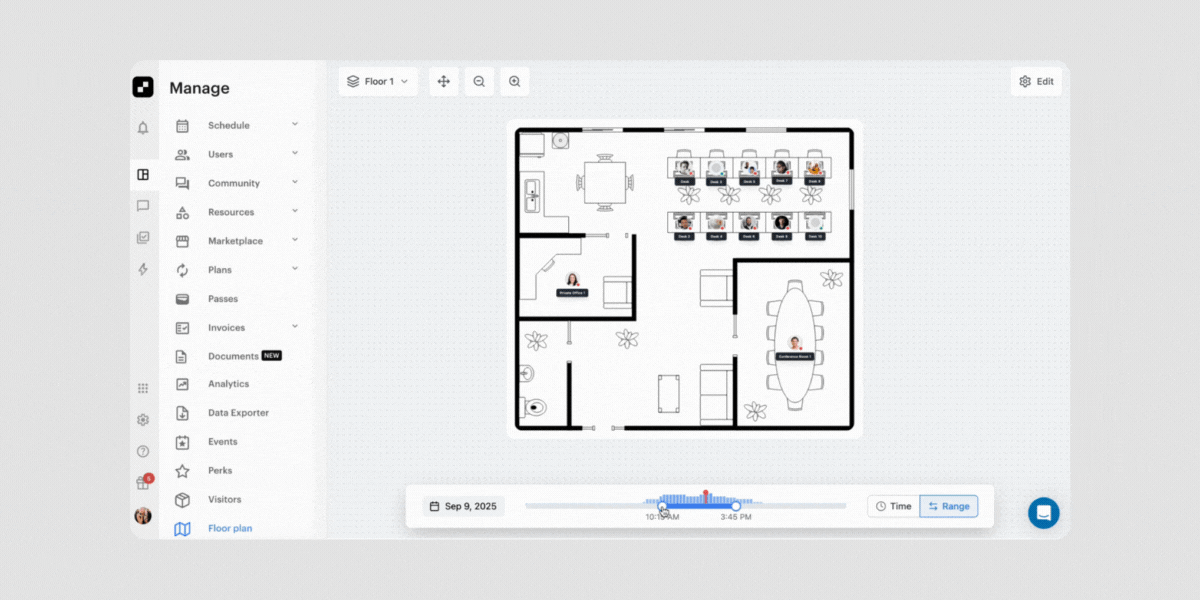Zoom out using the magnifier minus icon

pyautogui.click(x=479, y=81)
